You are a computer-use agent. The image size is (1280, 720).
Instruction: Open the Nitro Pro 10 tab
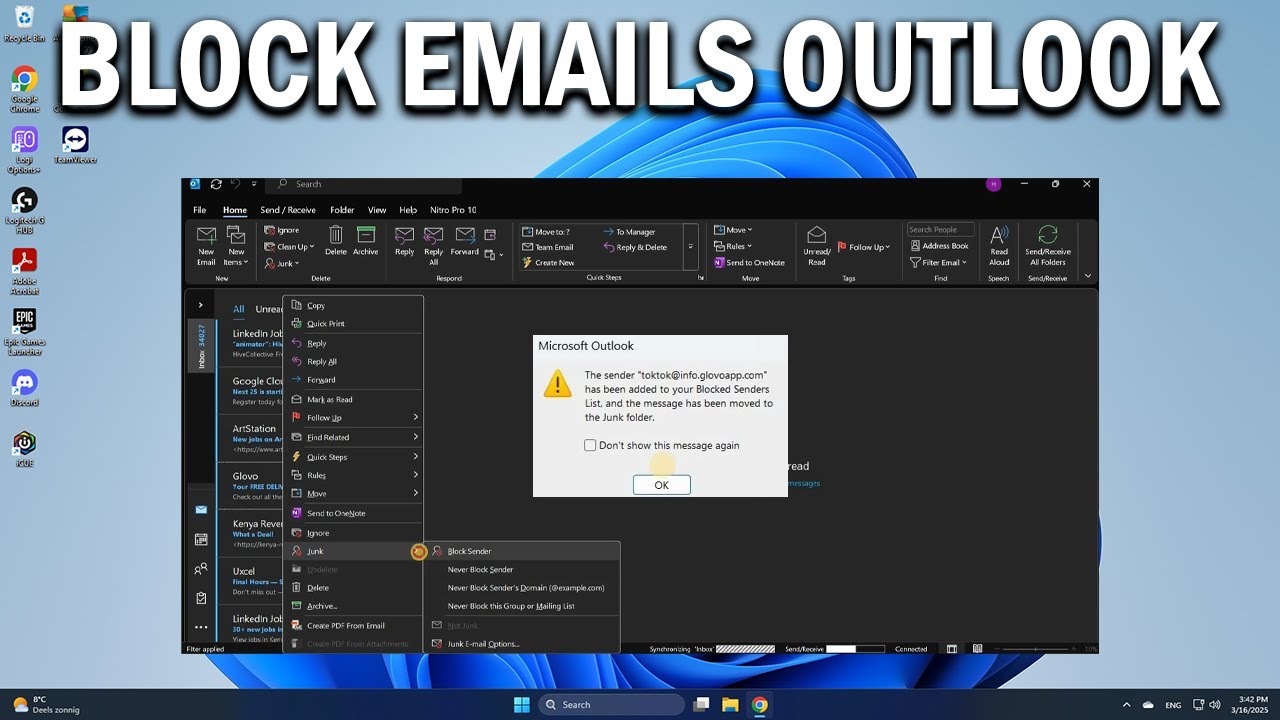coord(453,210)
